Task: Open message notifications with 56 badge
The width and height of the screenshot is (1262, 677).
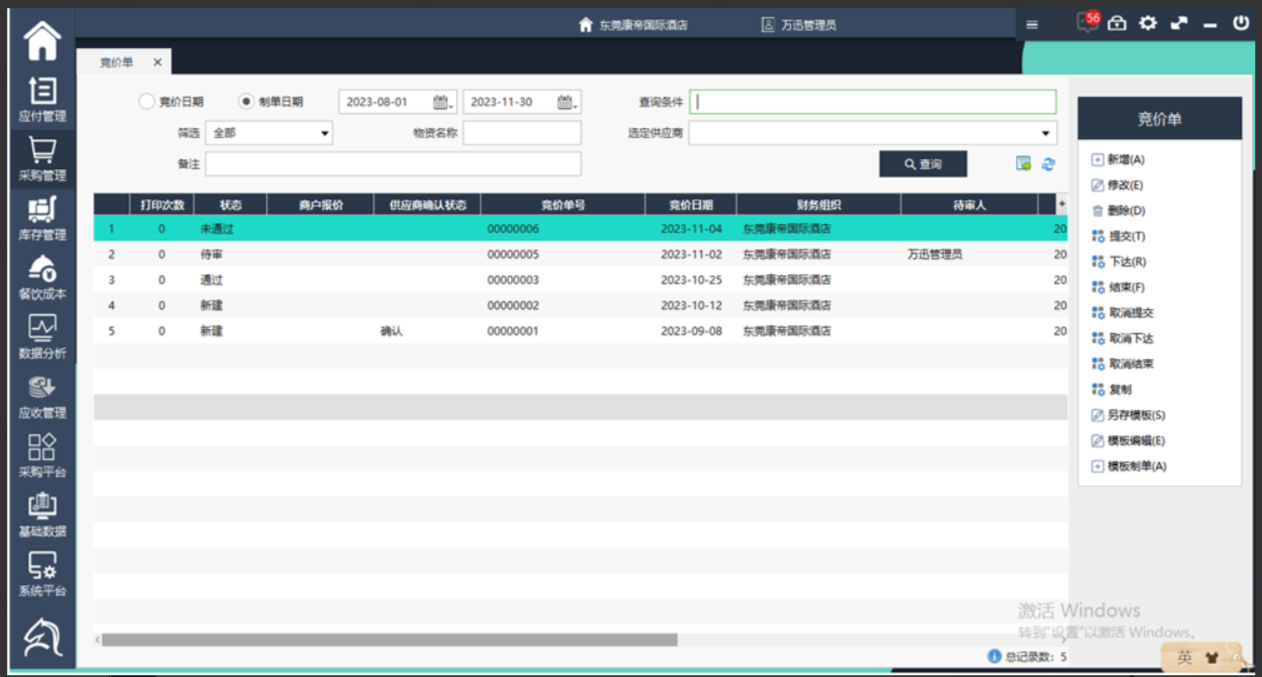Action: pos(1086,23)
